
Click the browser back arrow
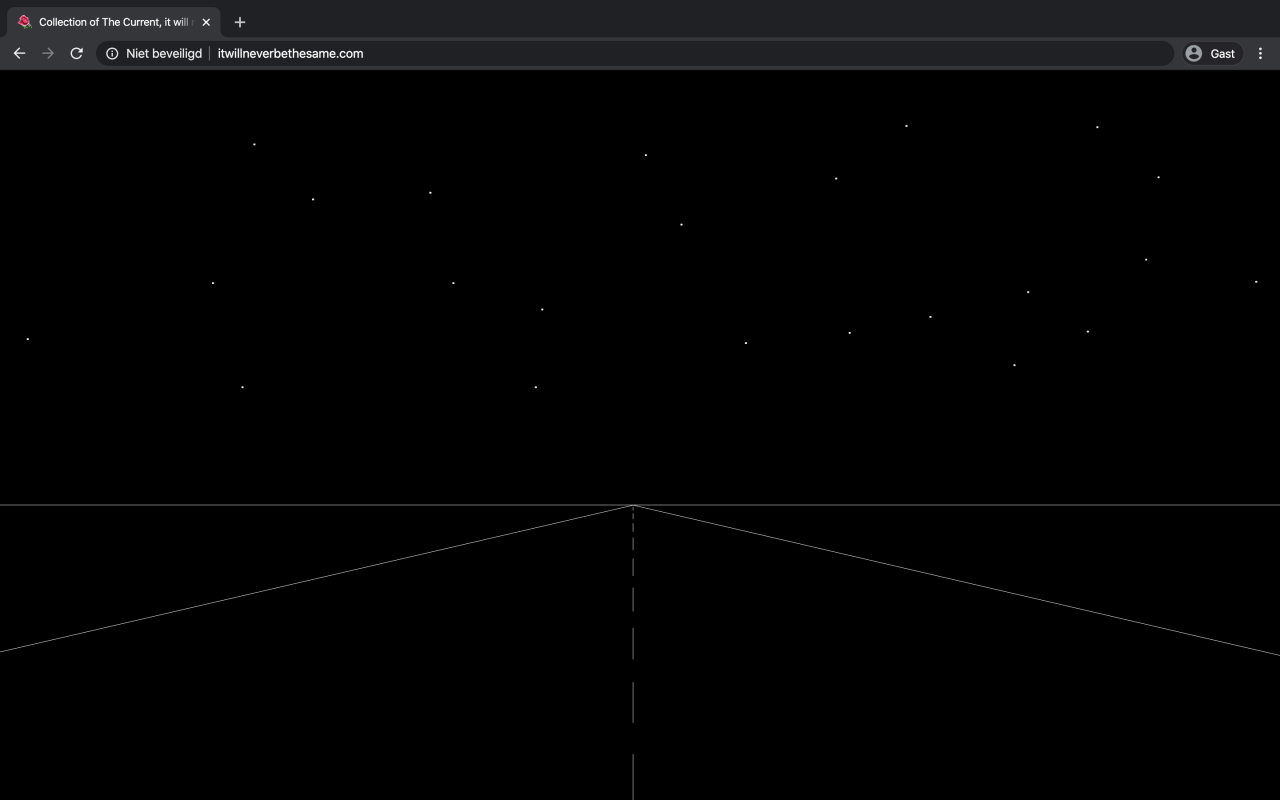[x=19, y=53]
